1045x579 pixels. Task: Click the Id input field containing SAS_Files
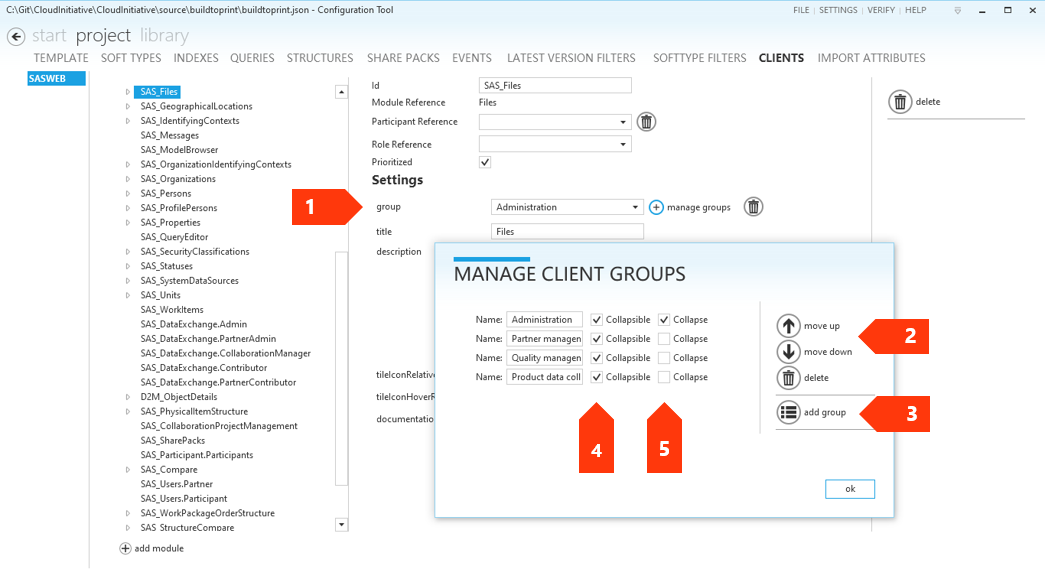pos(555,85)
